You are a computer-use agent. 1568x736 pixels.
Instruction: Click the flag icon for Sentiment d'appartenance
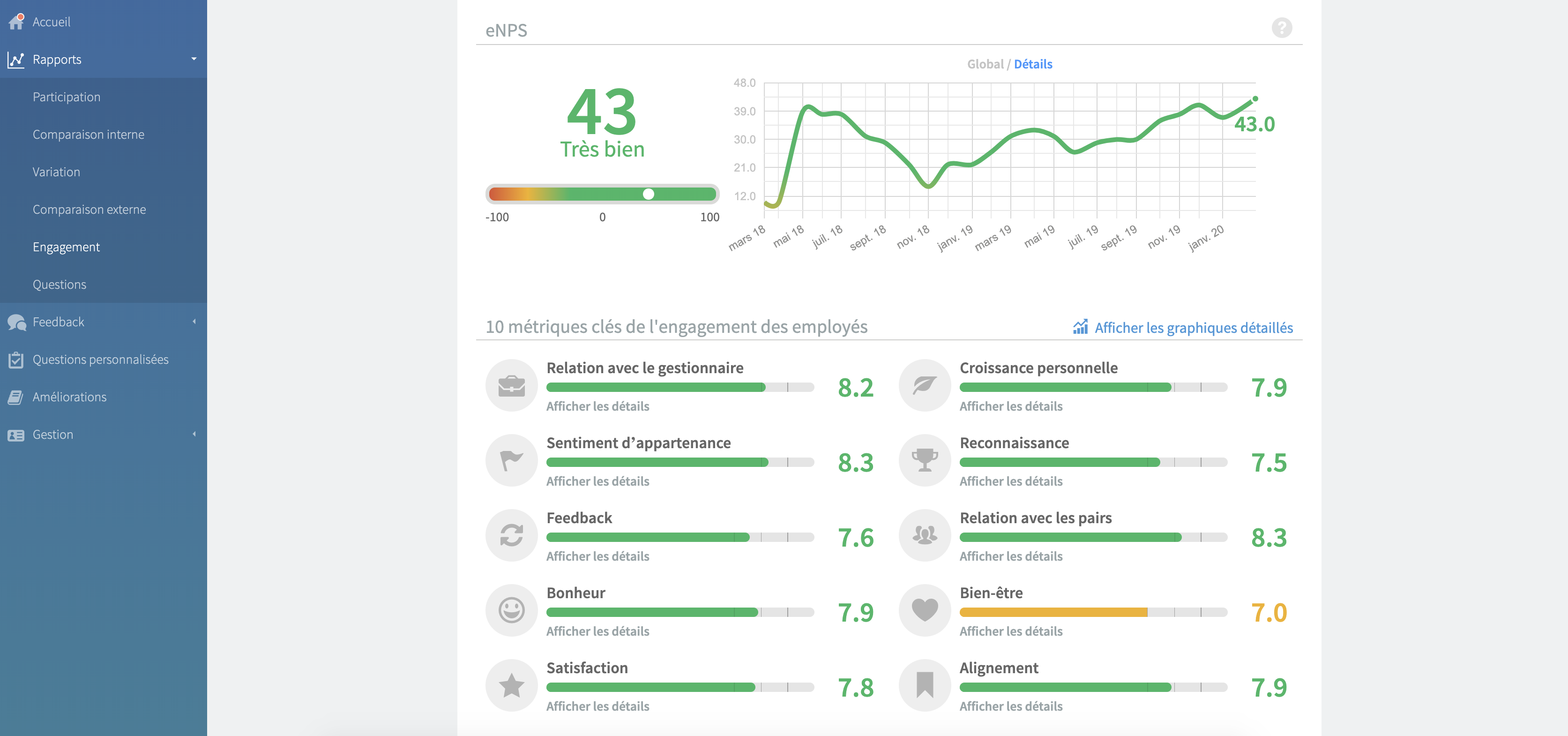point(511,460)
